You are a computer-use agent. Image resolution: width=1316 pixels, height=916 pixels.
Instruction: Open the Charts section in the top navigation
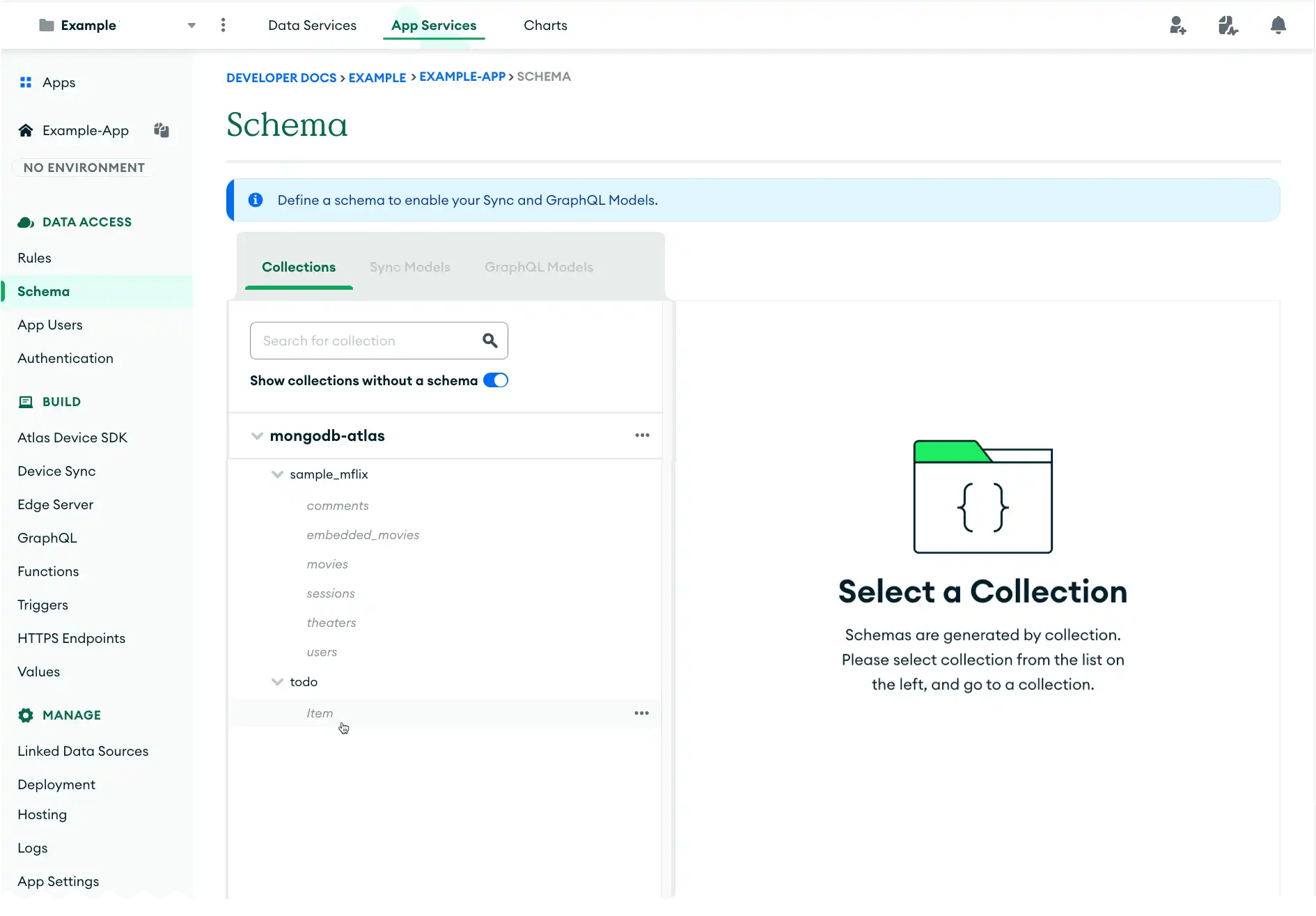(545, 25)
